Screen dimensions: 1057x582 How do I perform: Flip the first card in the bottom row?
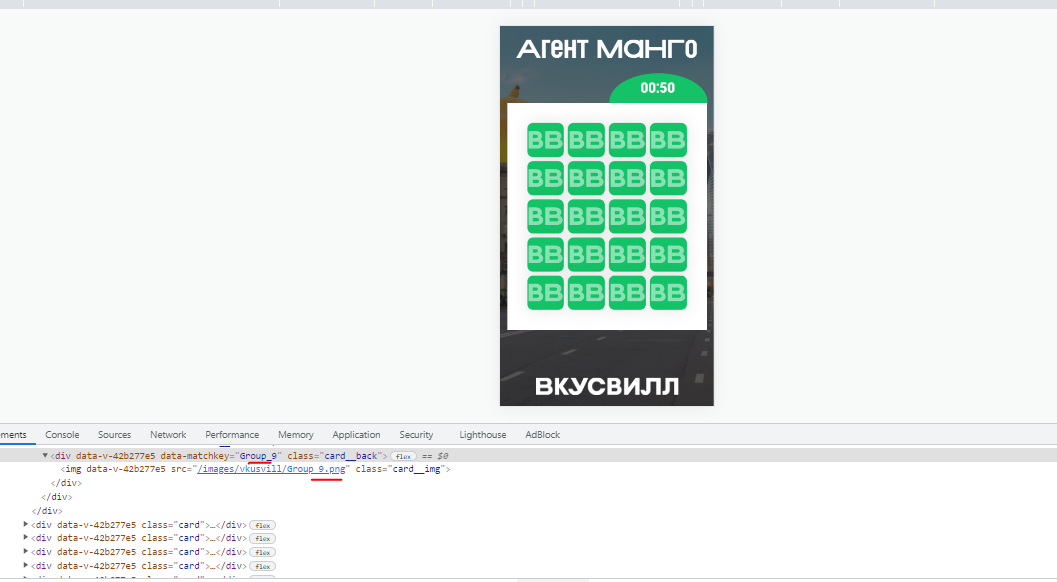click(x=545, y=293)
